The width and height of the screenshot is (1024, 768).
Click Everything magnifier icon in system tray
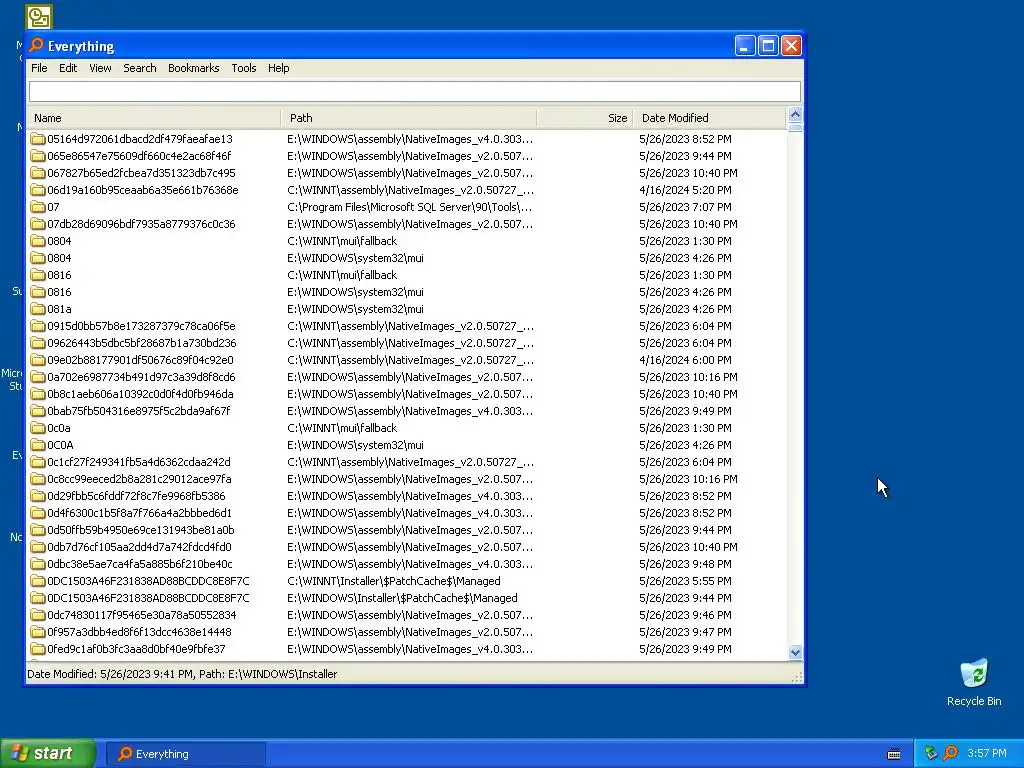(951, 753)
